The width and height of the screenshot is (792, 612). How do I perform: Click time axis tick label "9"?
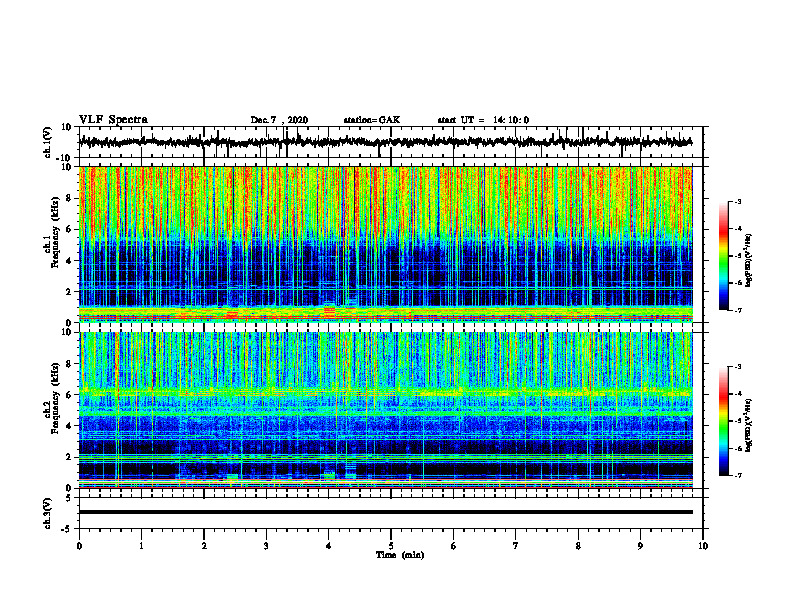click(640, 546)
